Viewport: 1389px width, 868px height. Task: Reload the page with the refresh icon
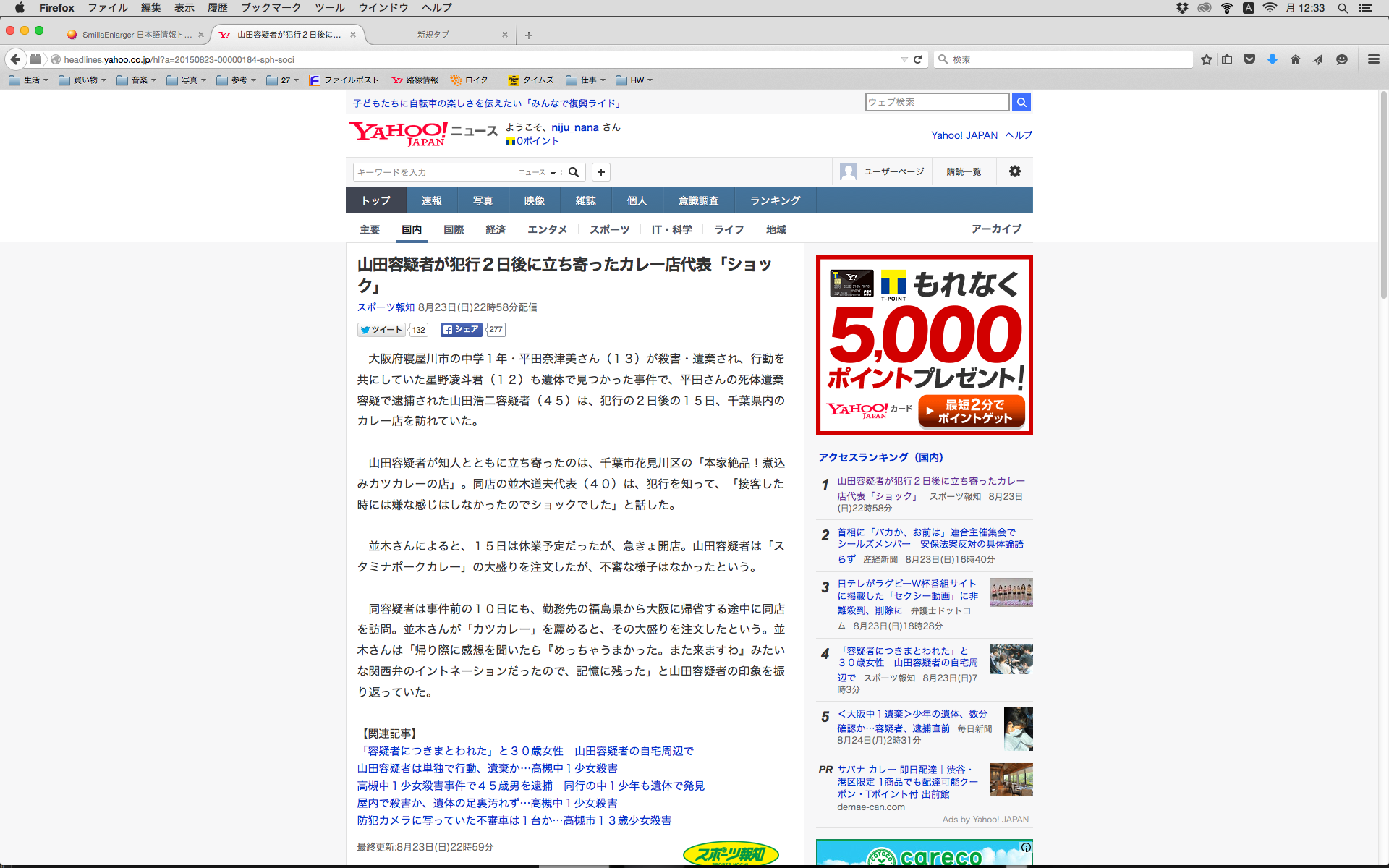tap(917, 59)
